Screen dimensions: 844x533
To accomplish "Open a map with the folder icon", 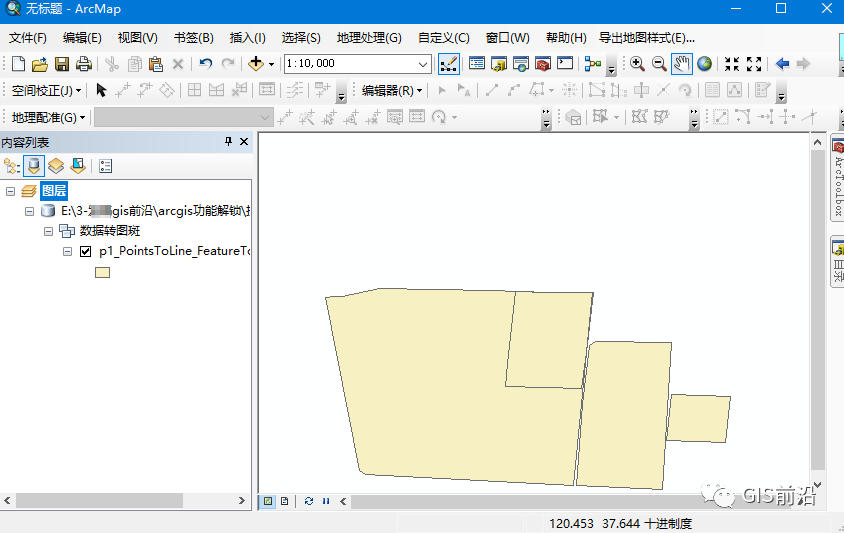I will click(x=40, y=64).
